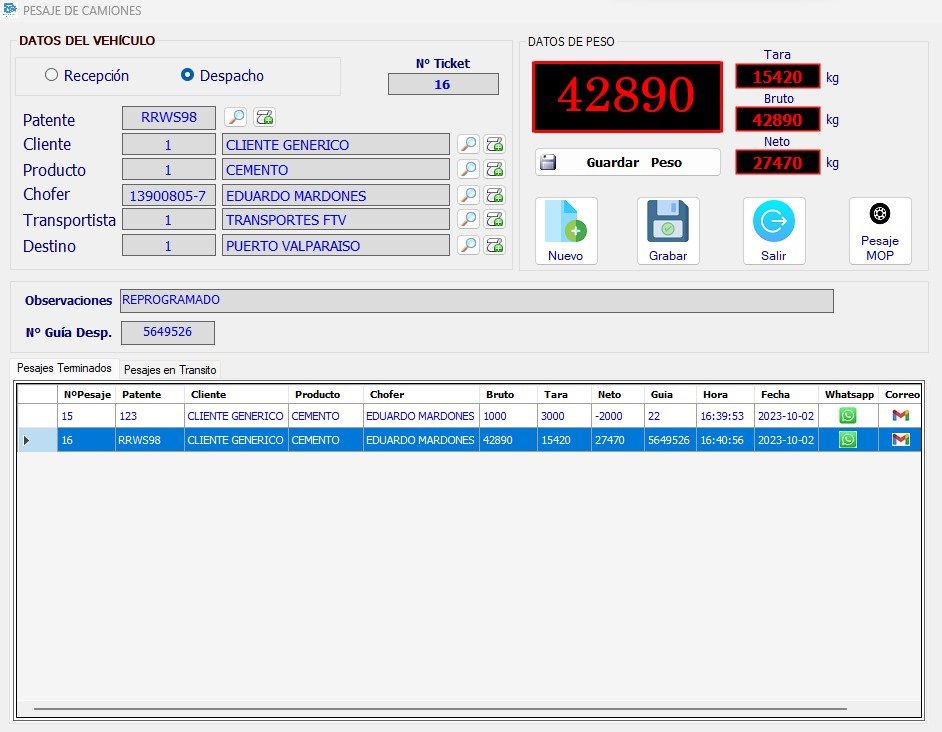Search destination with Destino magnifier icon
The image size is (942, 732).
(468, 245)
